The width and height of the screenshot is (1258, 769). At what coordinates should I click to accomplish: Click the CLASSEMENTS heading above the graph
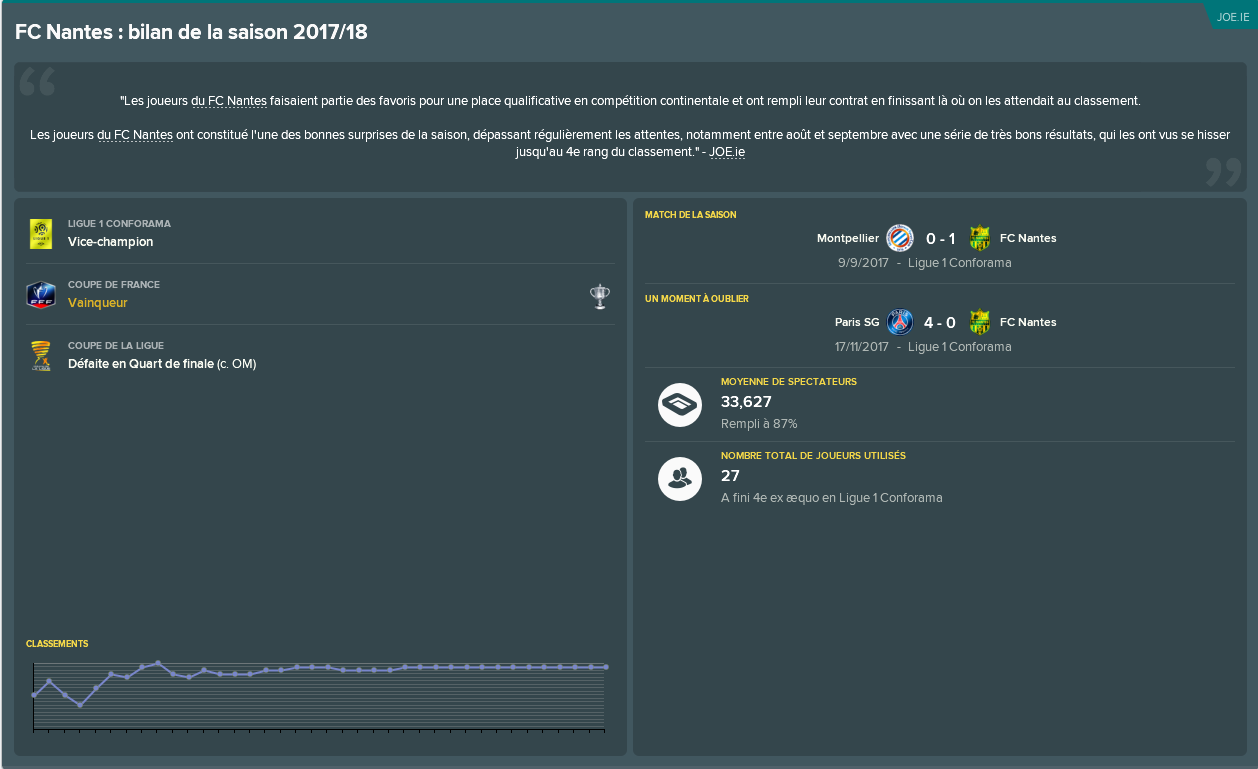click(57, 644)
